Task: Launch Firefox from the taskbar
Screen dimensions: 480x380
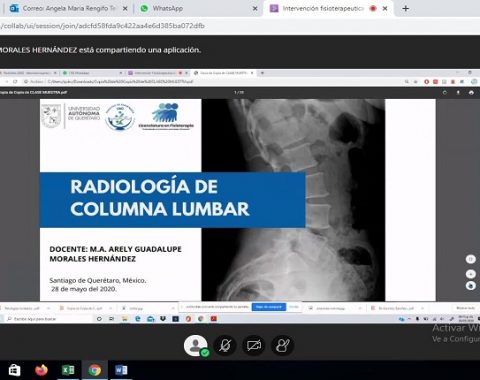Action: (41, 370)
